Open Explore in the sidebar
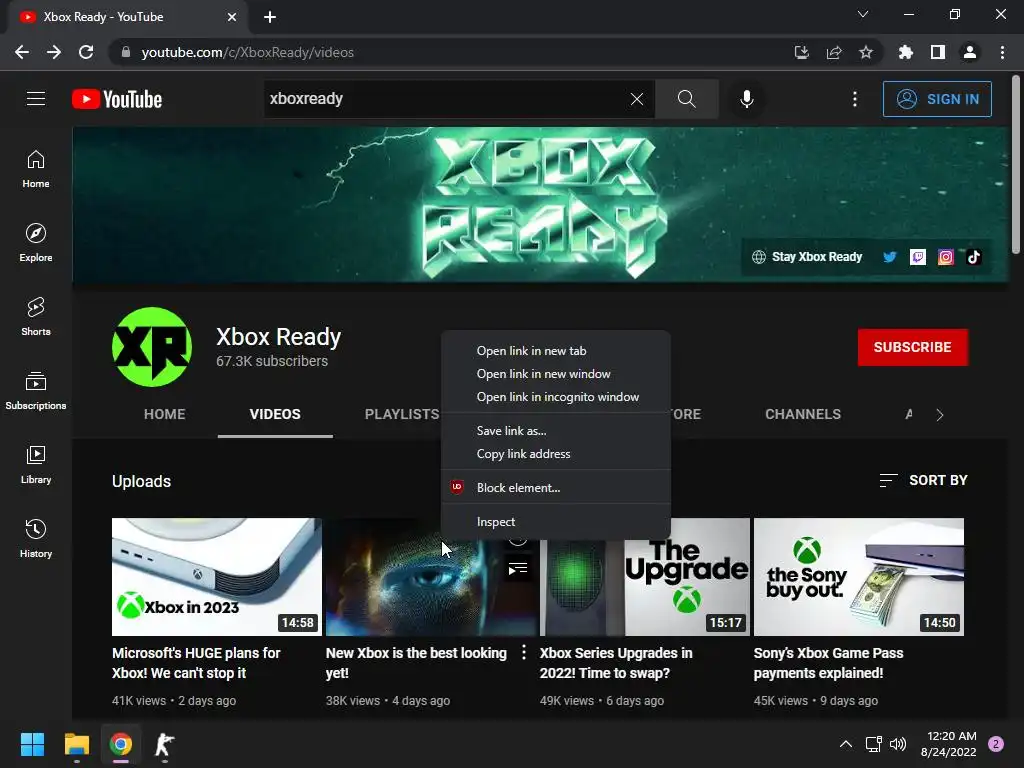This screenshot has width=1024, height=768. [x=36, y=243]
